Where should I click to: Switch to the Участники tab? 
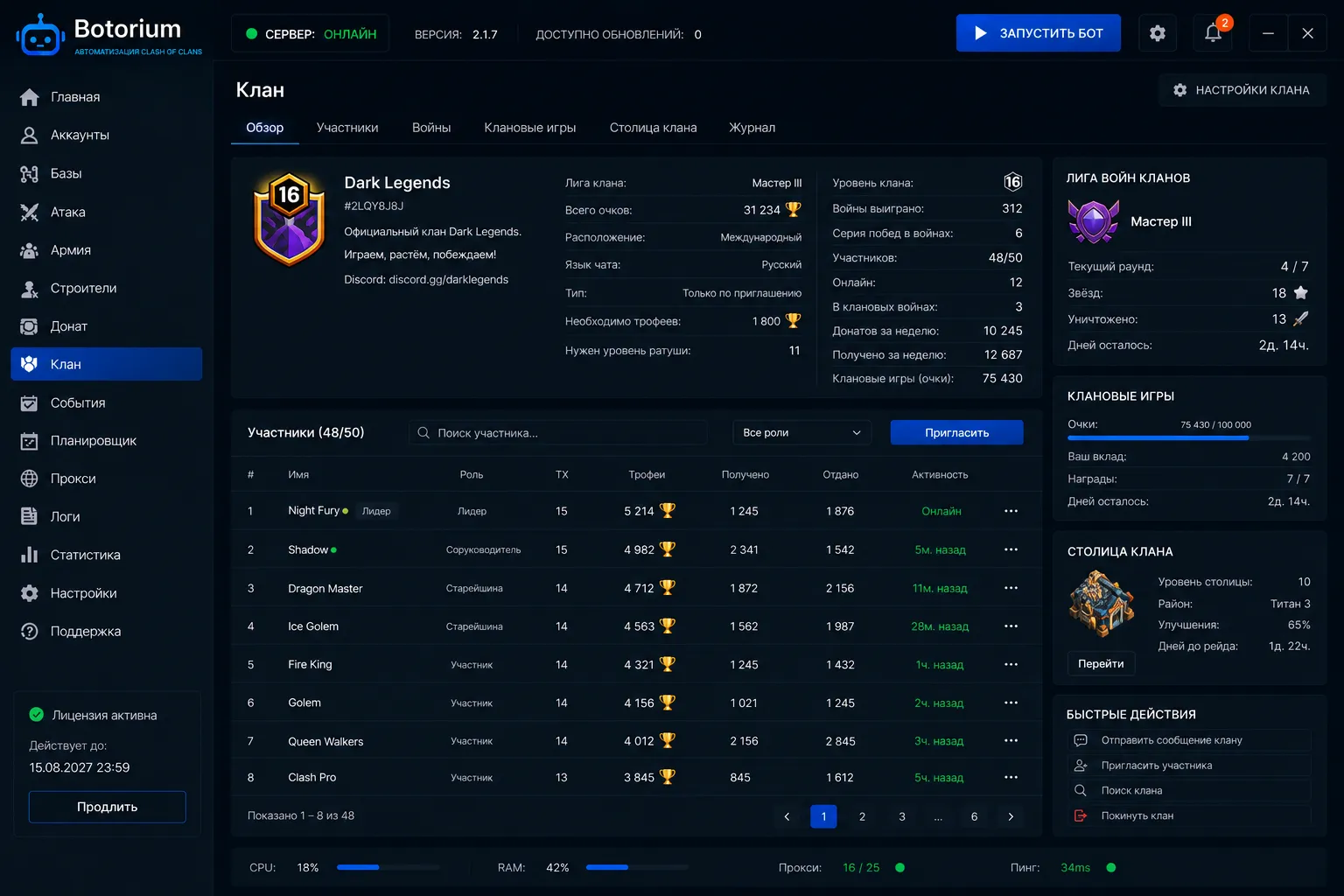(x=347, y=128)
